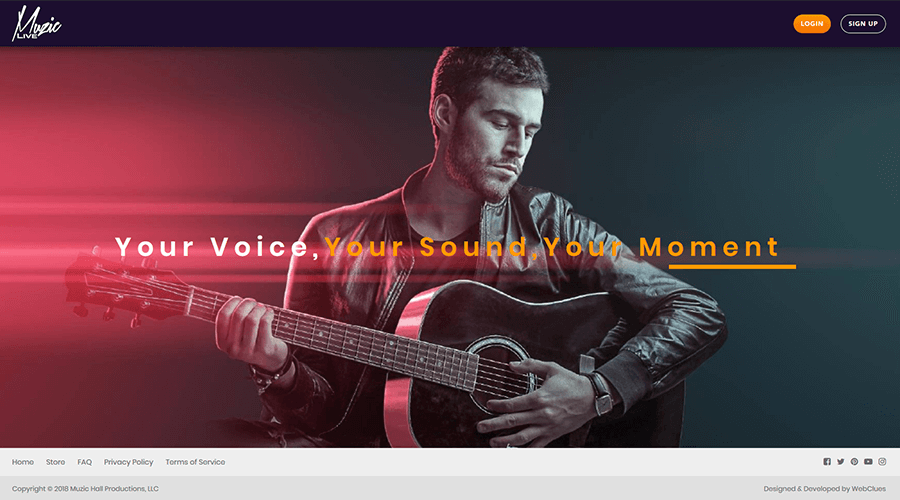The height and width of the screenshot is (500, 900).
Task: Click the orange 'Your Sound,' headline text
Action: 432,247
